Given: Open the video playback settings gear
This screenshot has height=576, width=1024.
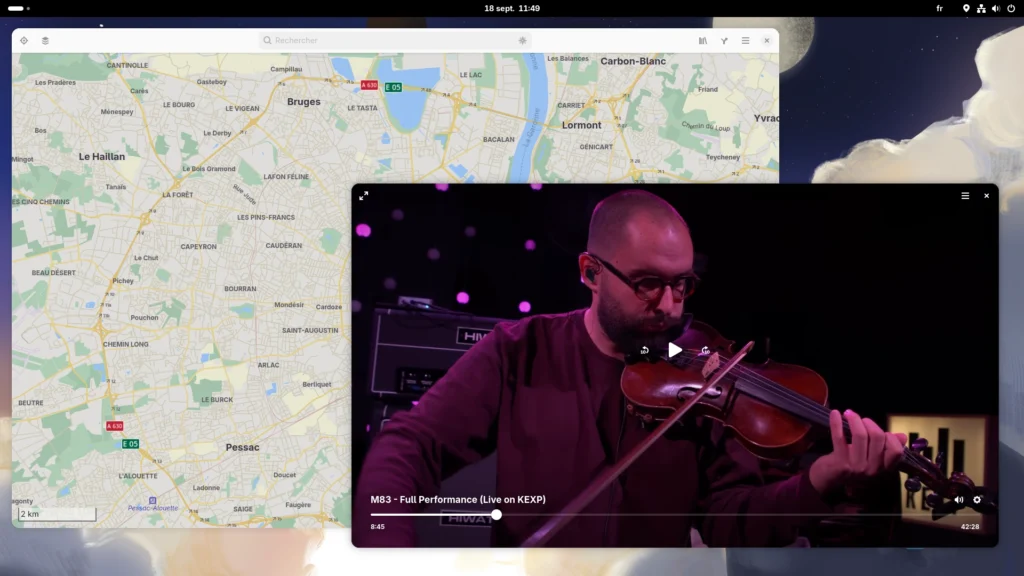Looking at the screenshot, I should pos(978,500).
